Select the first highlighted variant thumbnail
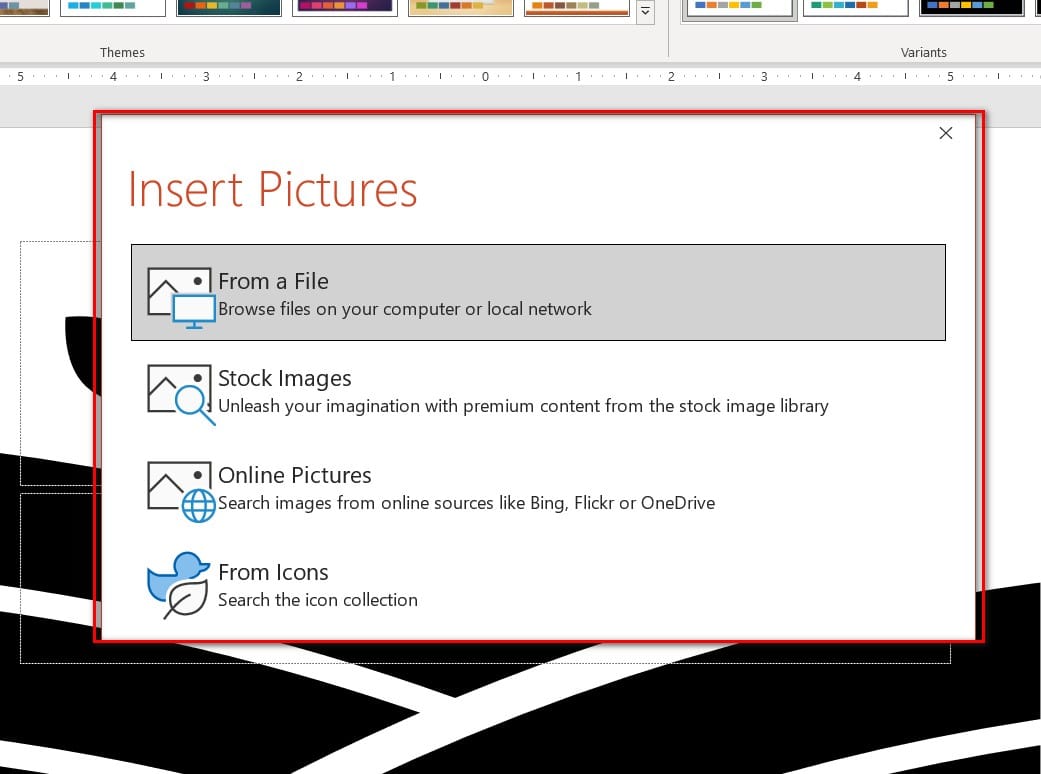 [739, 8]
